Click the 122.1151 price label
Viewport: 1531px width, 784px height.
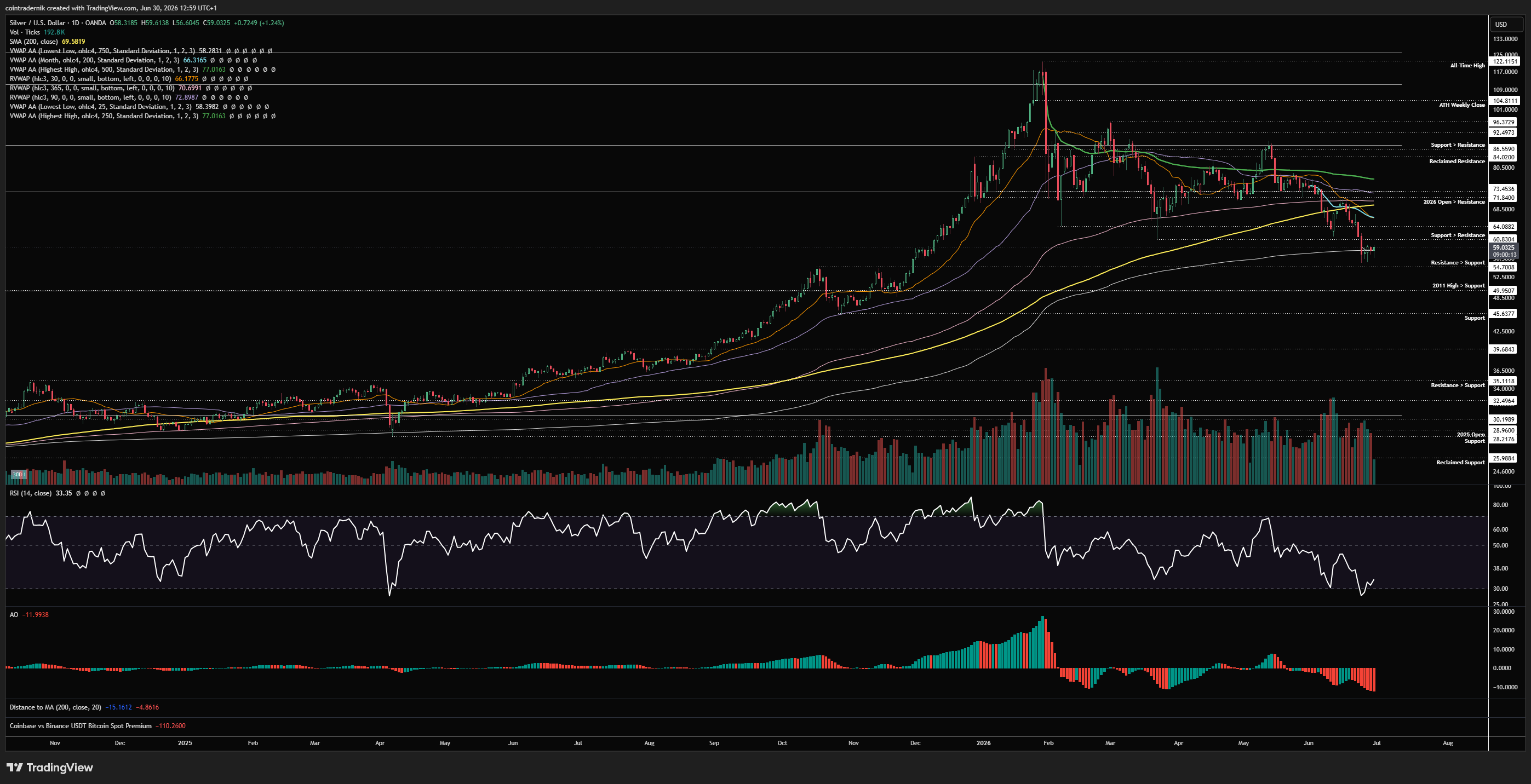click(1505, 61)
